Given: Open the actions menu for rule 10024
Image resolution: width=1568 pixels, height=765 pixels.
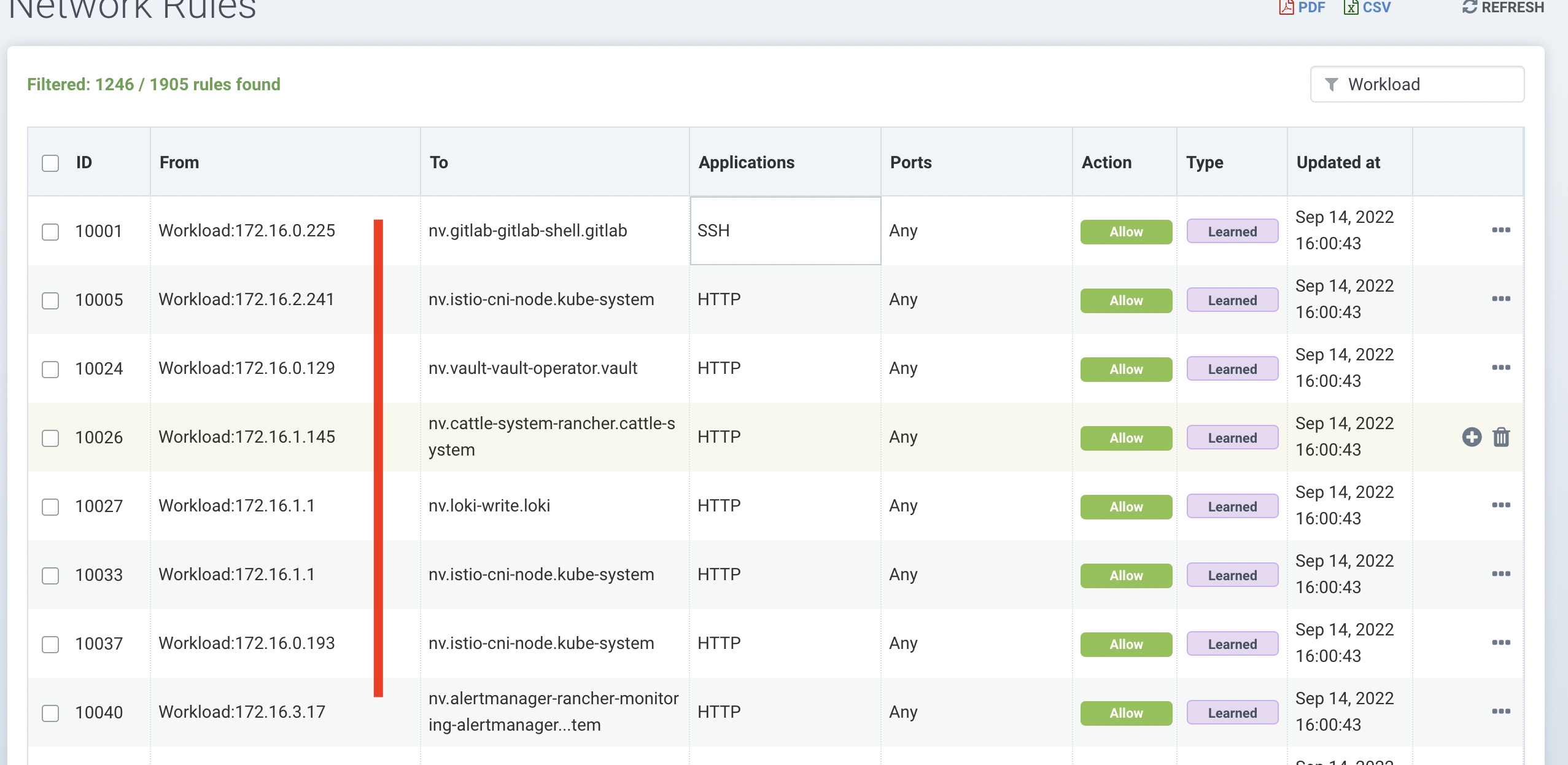Looking at the screenshot, I should pyautogui.click(x=1500, y=368).
